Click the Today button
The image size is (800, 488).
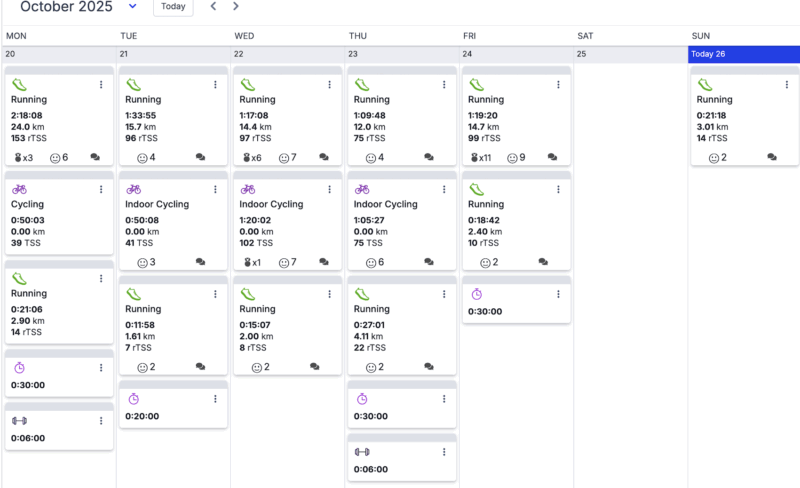coord(173,7)
